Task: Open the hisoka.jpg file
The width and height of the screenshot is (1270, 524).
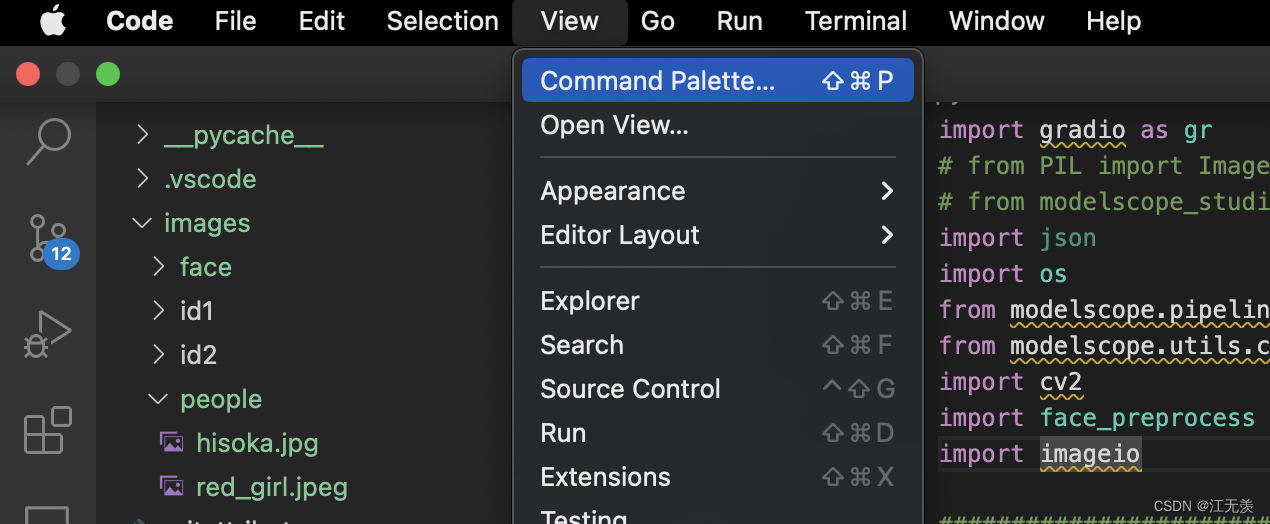Action: (257, 443)
